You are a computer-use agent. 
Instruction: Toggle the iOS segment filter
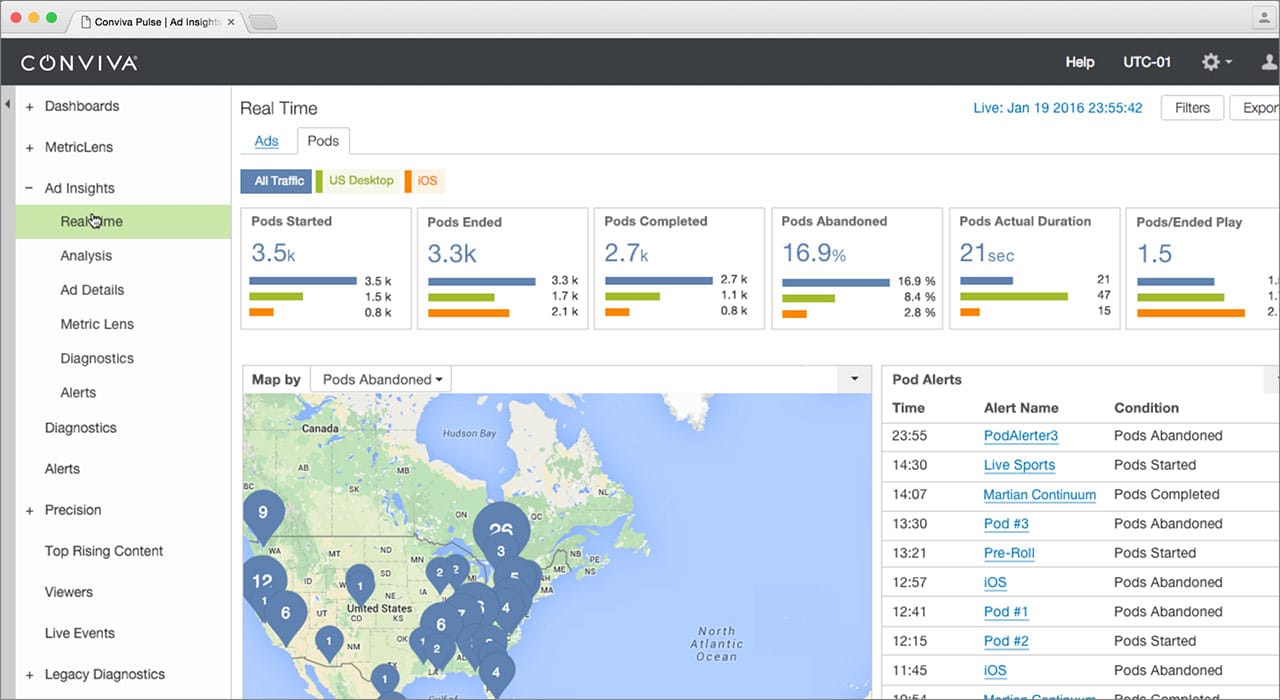(x=425, y=181)
